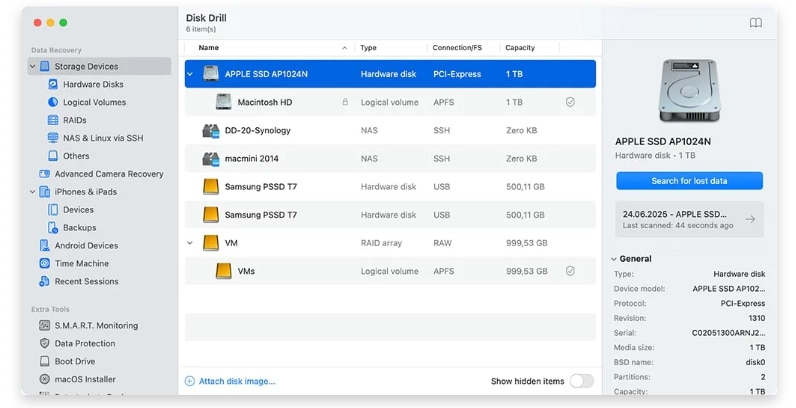Click the Macintosh HD volume icon

coord(223,102)
